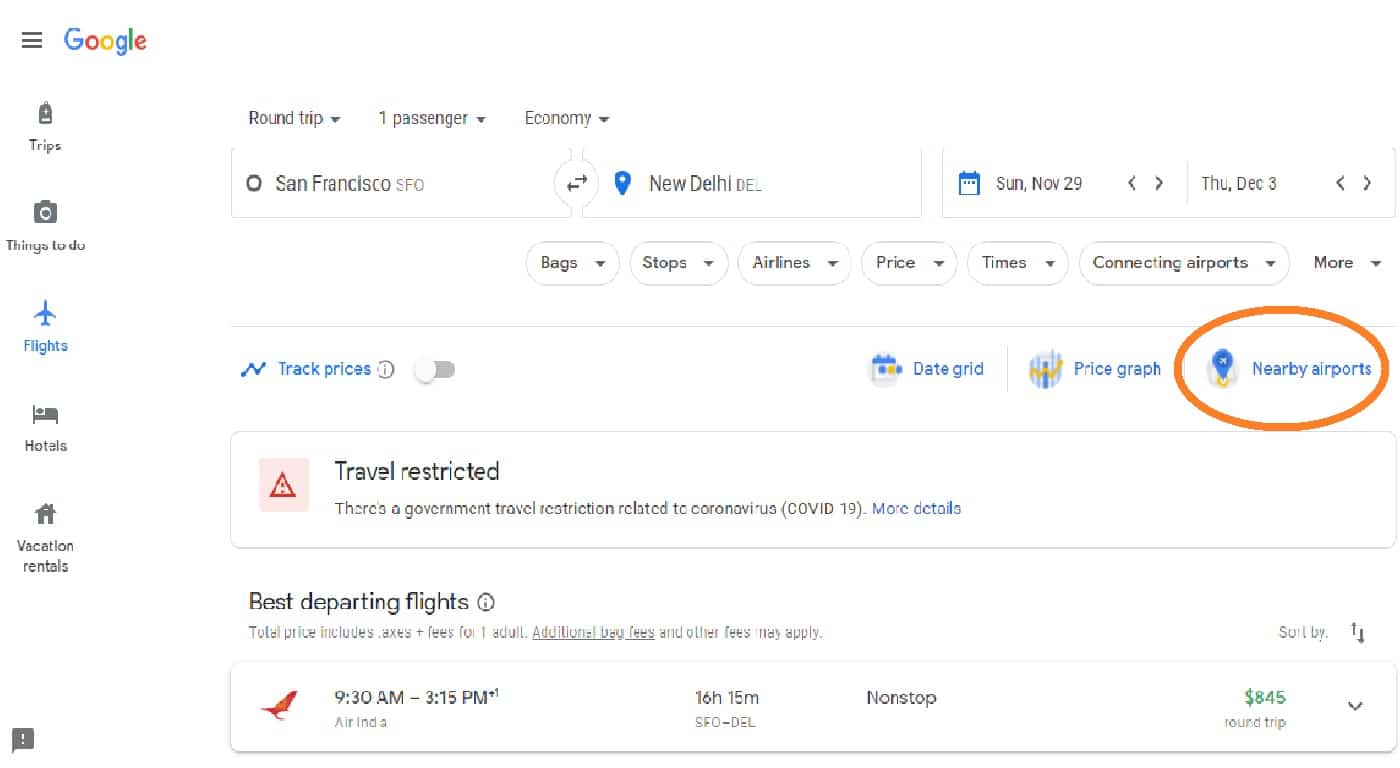
Task: Open the More filters dropdown
Action: click(x=1347, y=263)
